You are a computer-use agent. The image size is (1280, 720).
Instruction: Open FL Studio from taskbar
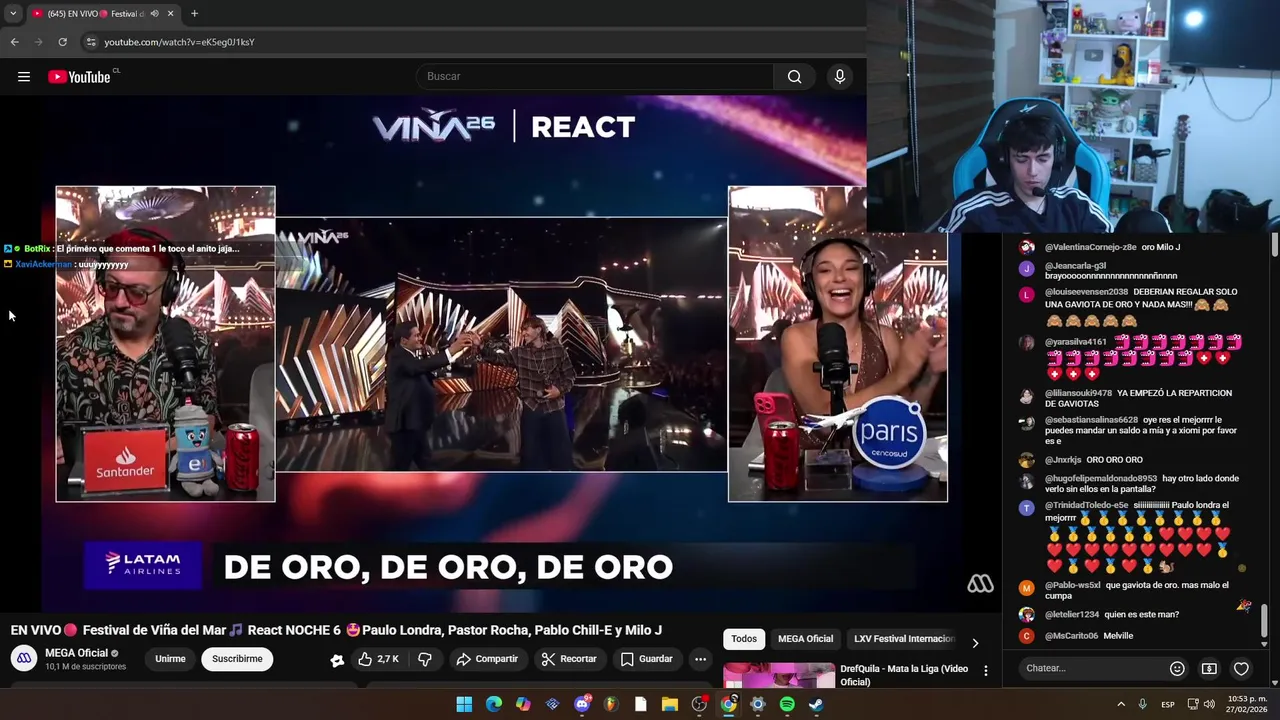tap(611, 704)
